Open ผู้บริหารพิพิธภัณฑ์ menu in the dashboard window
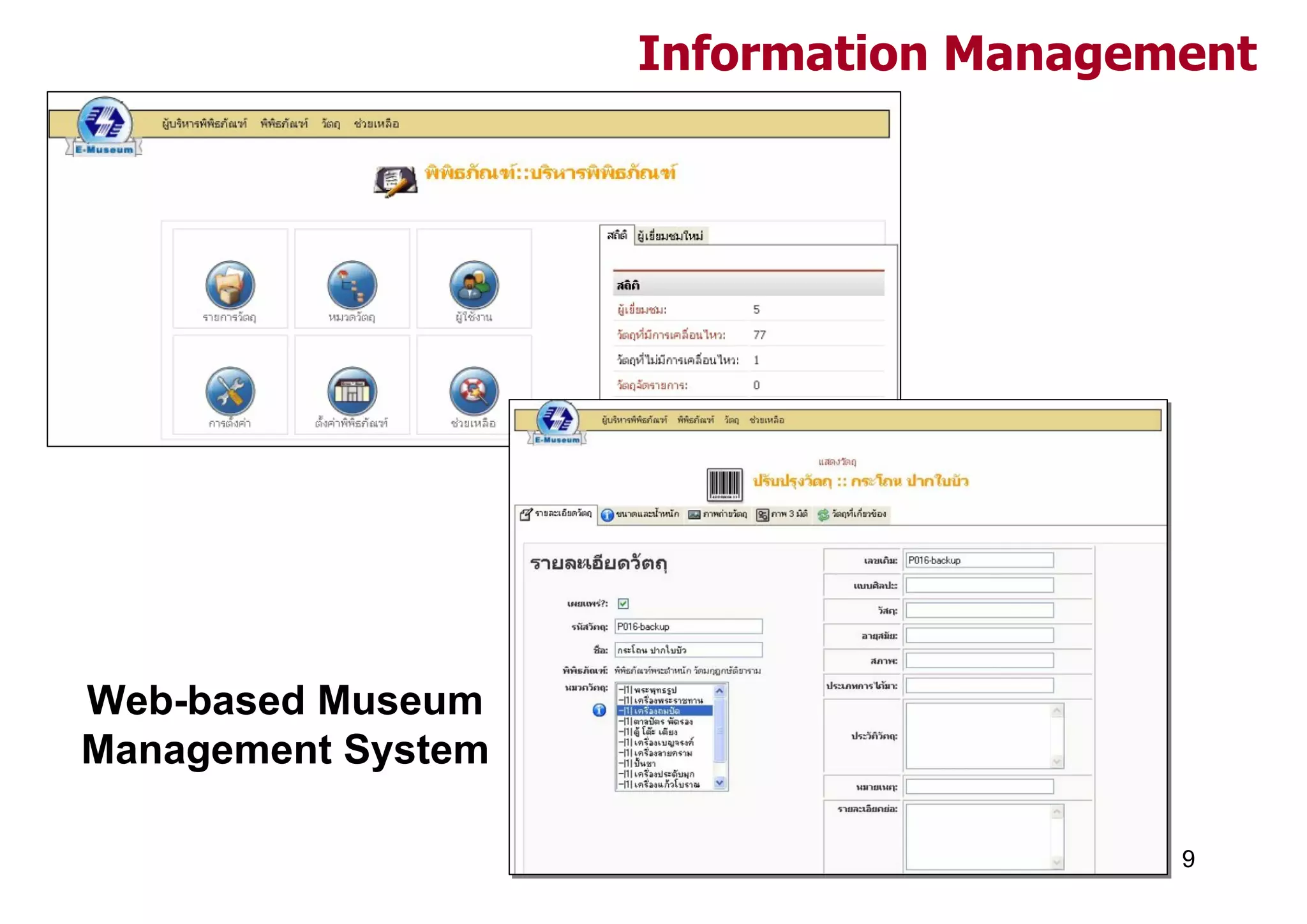Screen dimensions: 1307x924 204,124
